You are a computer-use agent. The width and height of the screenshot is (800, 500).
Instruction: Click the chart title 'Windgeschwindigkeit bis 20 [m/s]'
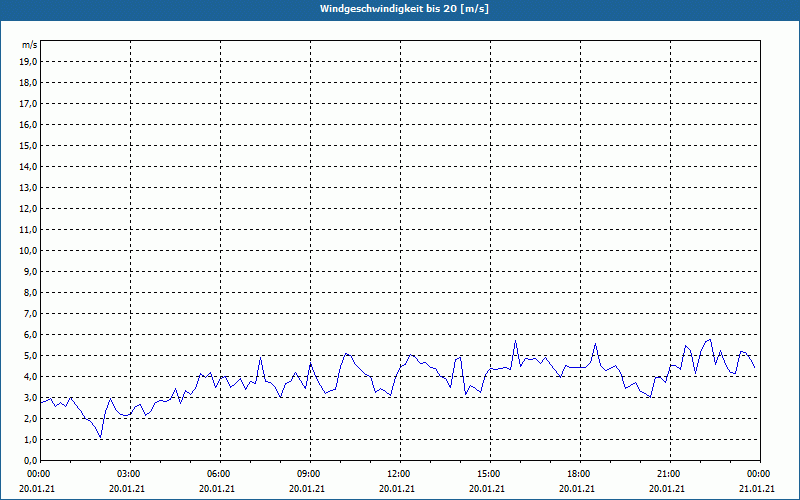(404, 9)
